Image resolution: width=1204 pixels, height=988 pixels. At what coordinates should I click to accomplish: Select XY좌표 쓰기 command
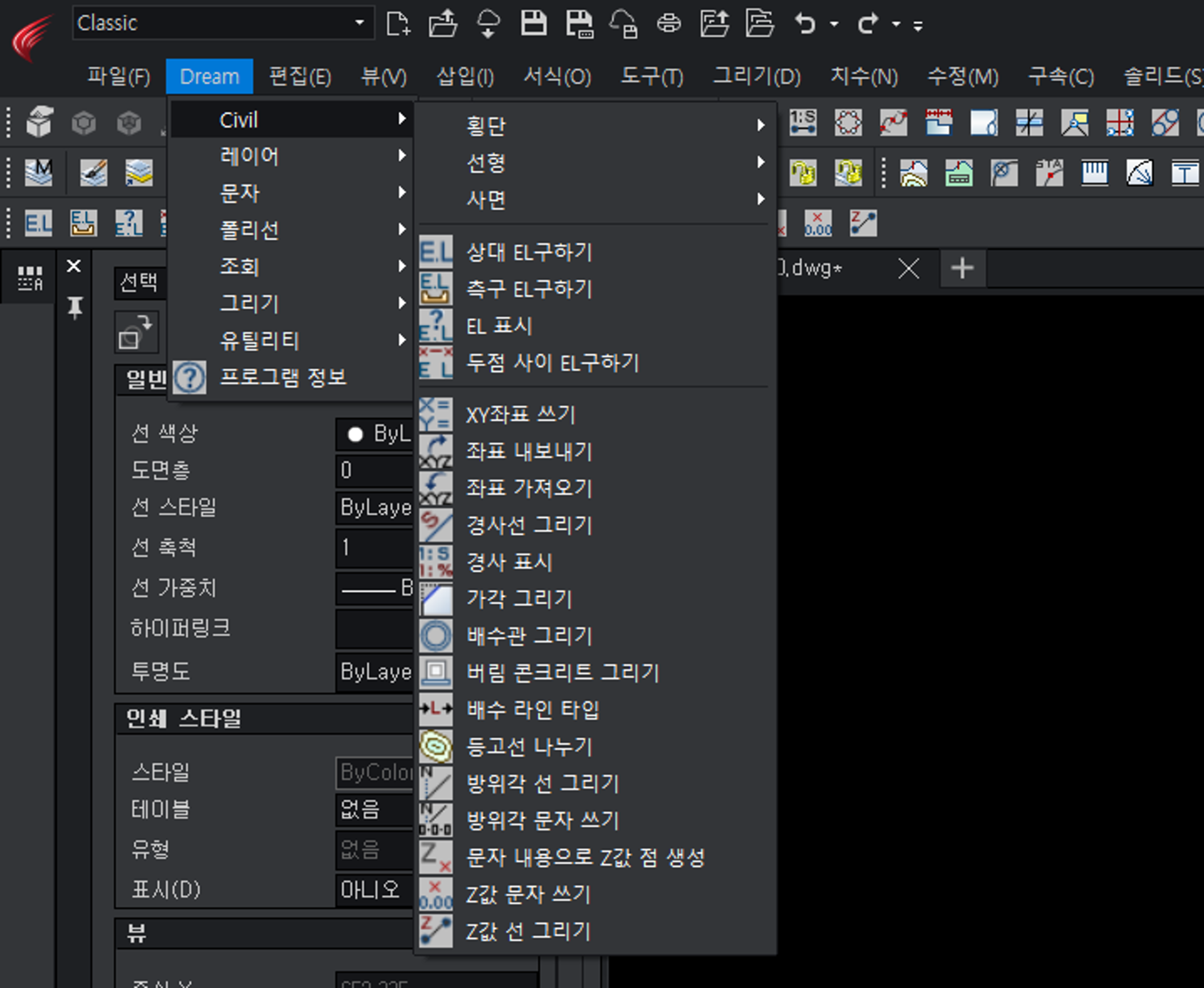[594, 414]
